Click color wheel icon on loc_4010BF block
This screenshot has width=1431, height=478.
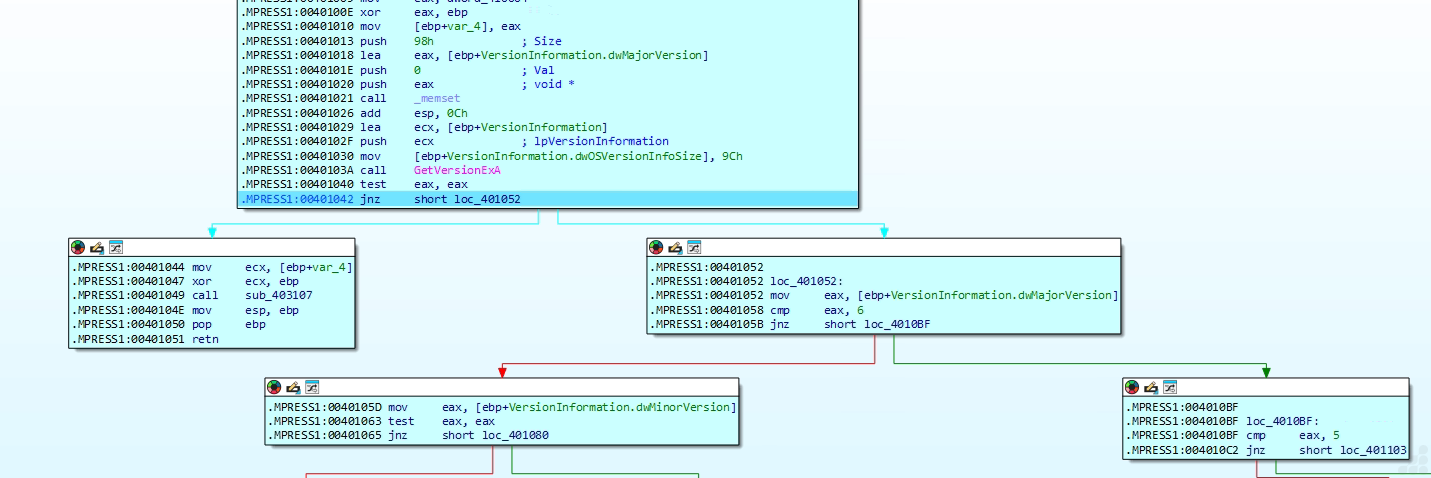pyautogui.click(x=1132, y=387)
